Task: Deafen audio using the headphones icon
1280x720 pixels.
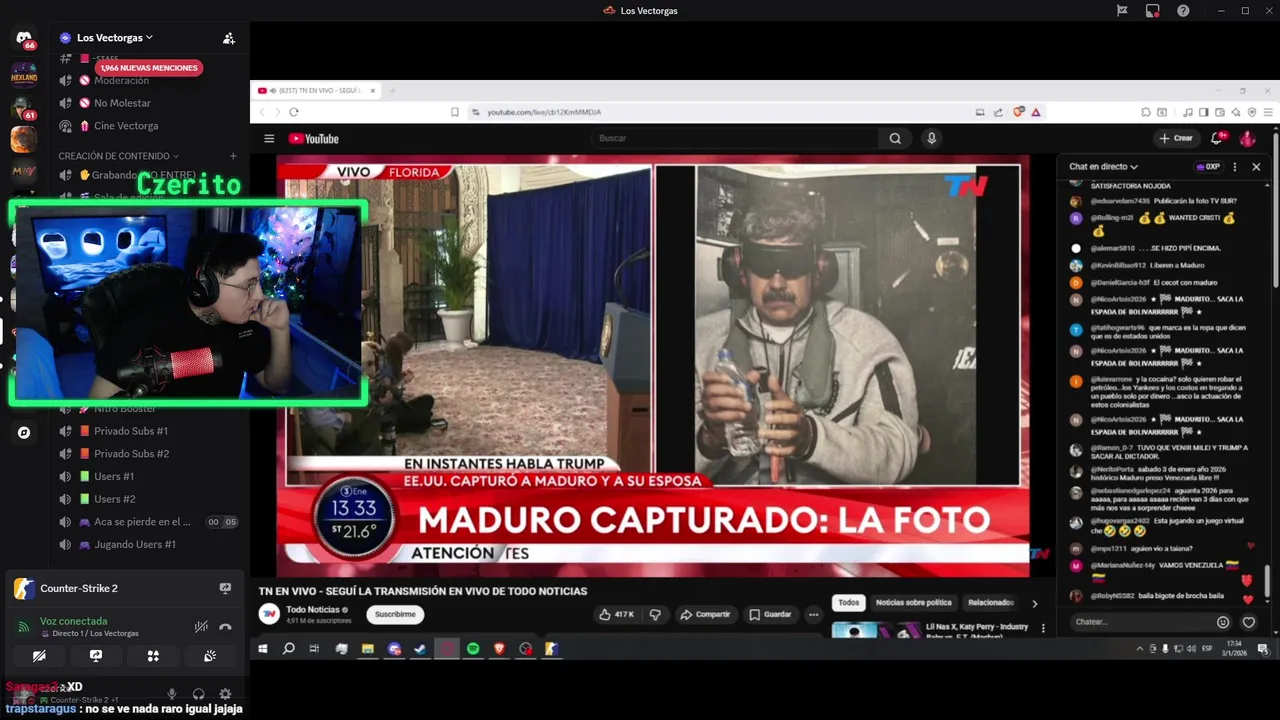Action: [199, 694]
